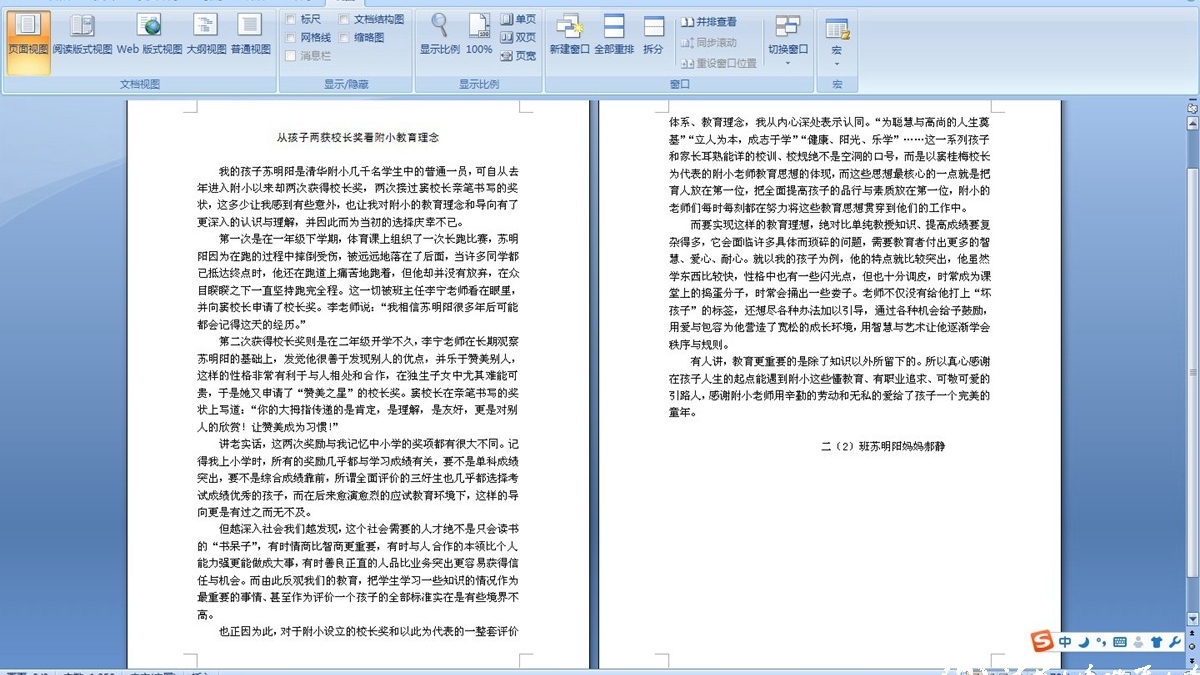Toggle the 消息栏 message bar checkbox
1200x675 pixels.
(291, 56)
